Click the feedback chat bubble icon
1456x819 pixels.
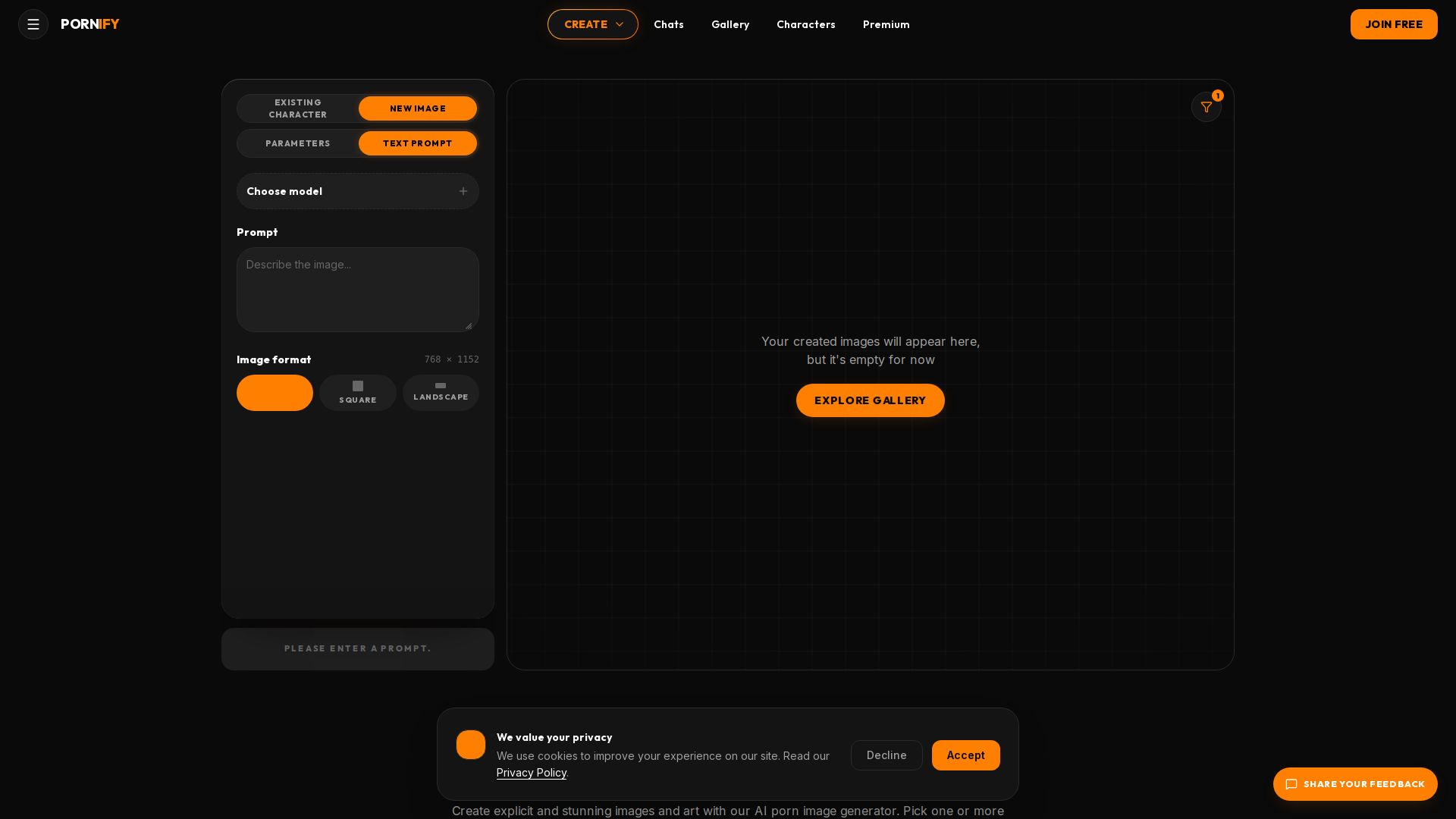pos(1291,784)
